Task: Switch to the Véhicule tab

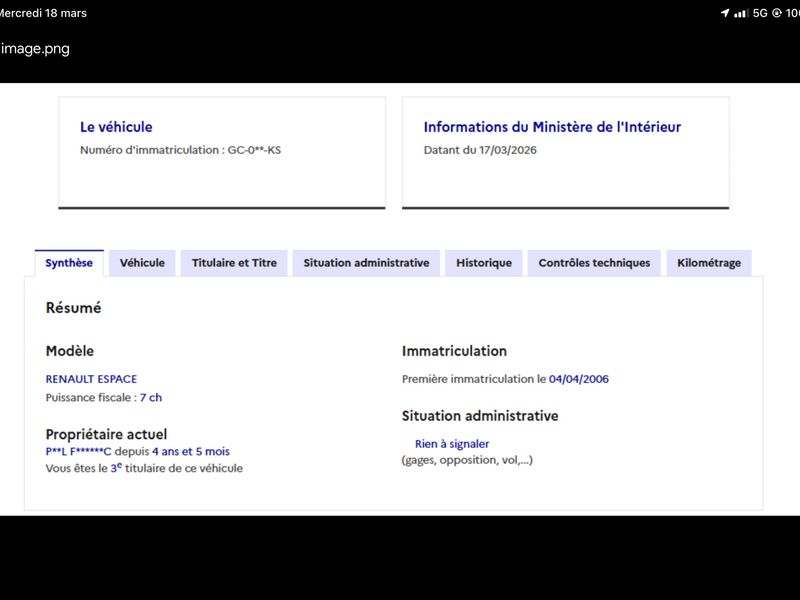Action: (142, 263)
